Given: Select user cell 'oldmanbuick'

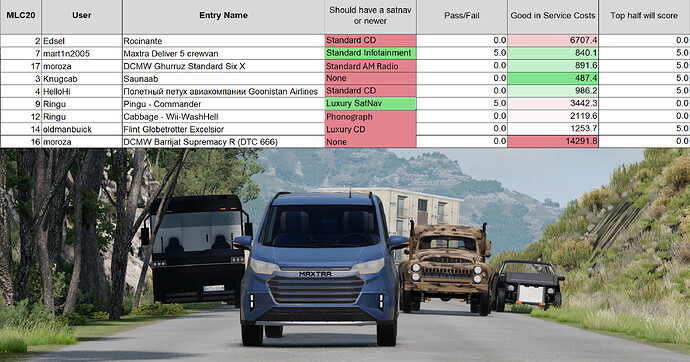Looking at the screenshot, I should click(x=82, y=129).
